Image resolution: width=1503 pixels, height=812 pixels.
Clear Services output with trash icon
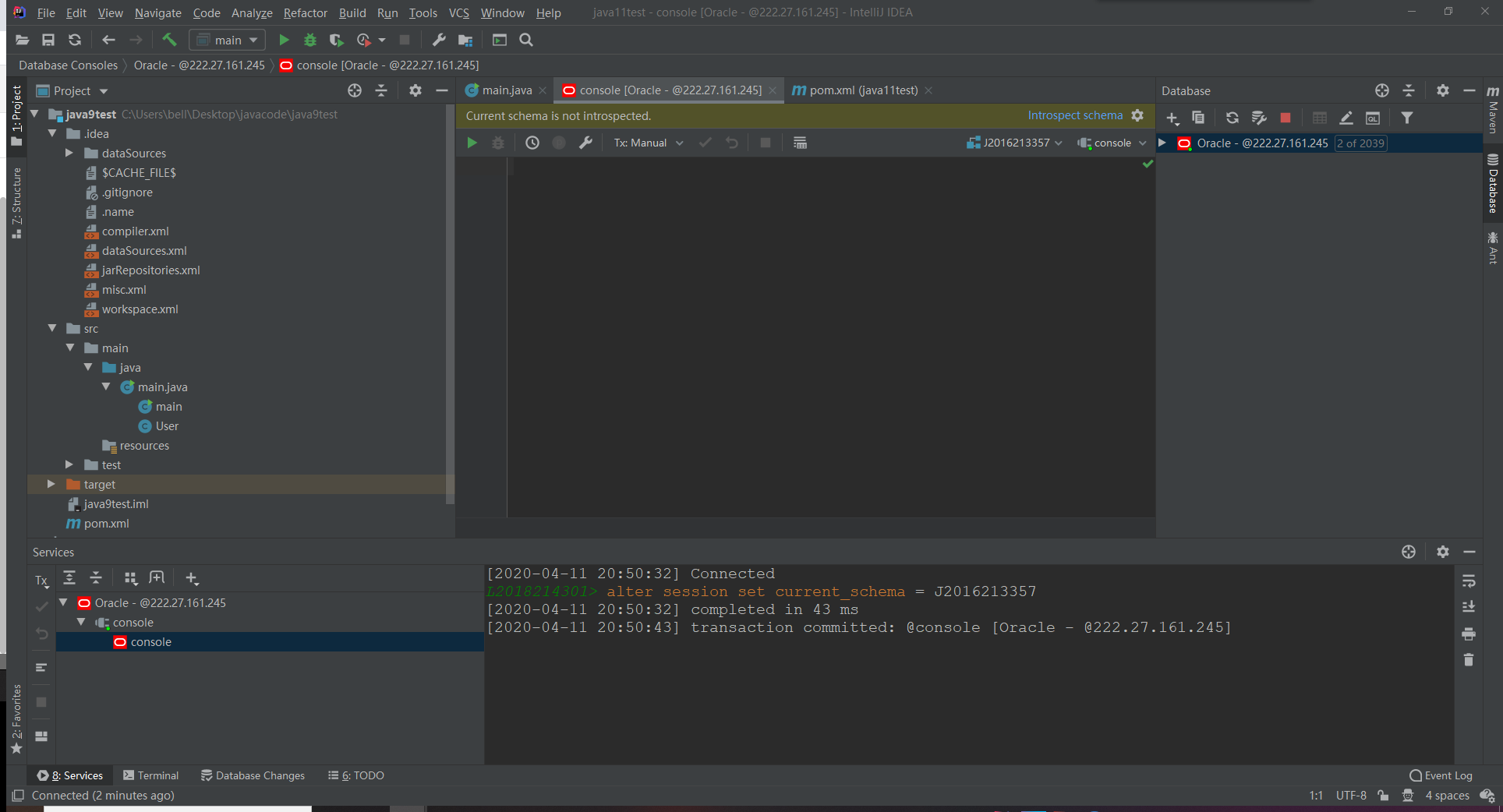pos(1469,659)
